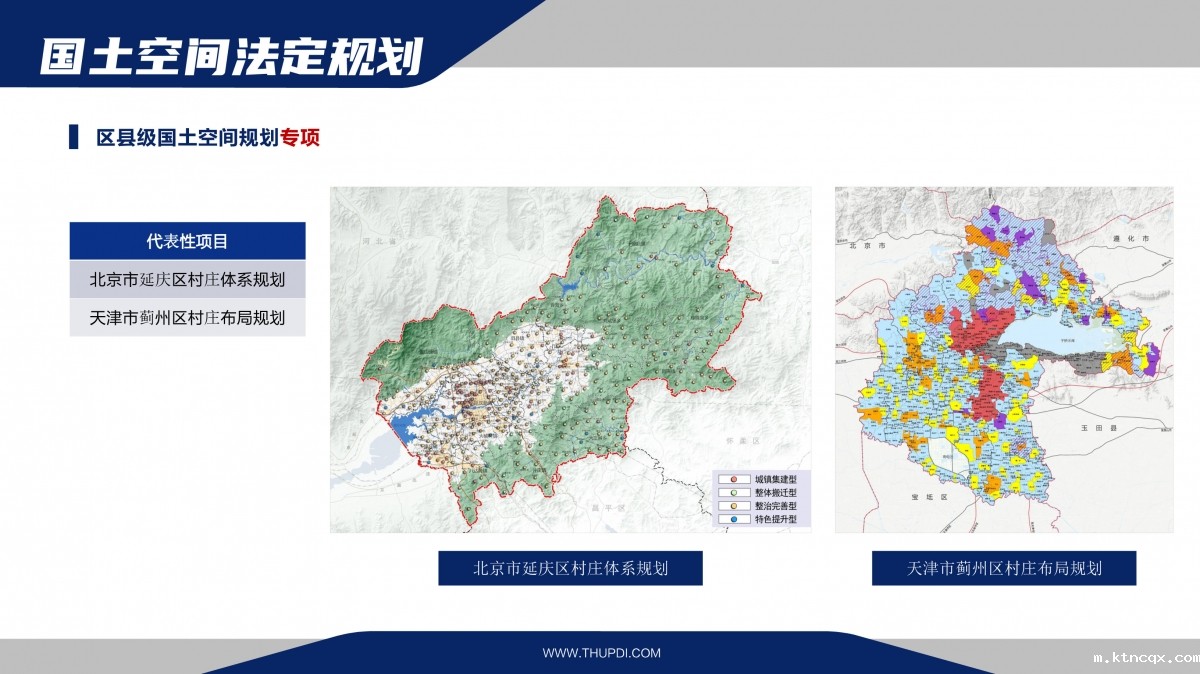Open the green Yanqing district map image
Screen dimensions: 1200x674
(x=570, y=358)
